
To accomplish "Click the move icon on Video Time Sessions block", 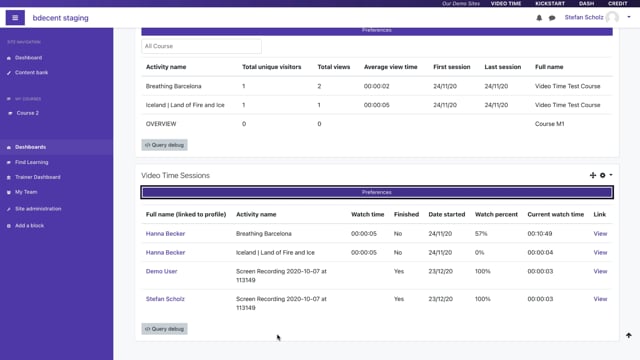I will (593, 175).
